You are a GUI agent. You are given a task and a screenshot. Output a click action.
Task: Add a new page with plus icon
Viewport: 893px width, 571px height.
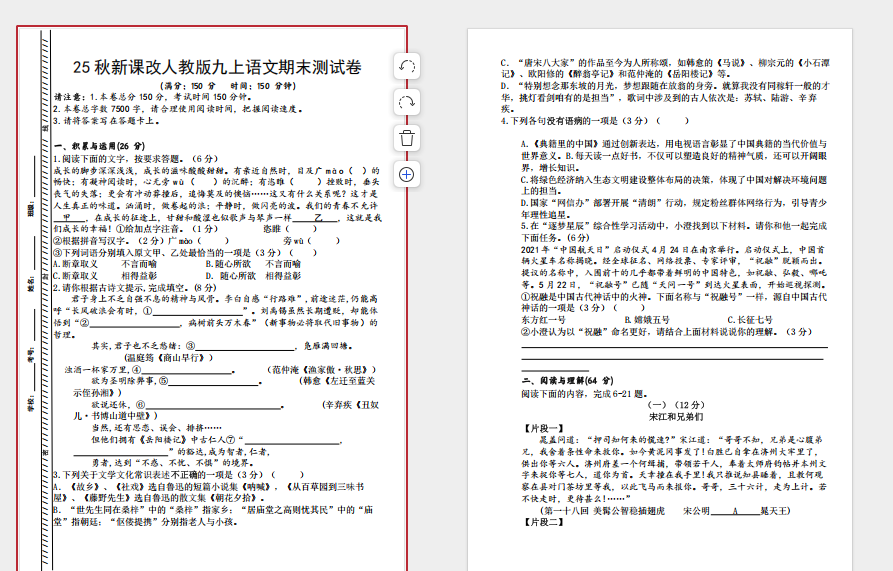[x=407, y=174]
